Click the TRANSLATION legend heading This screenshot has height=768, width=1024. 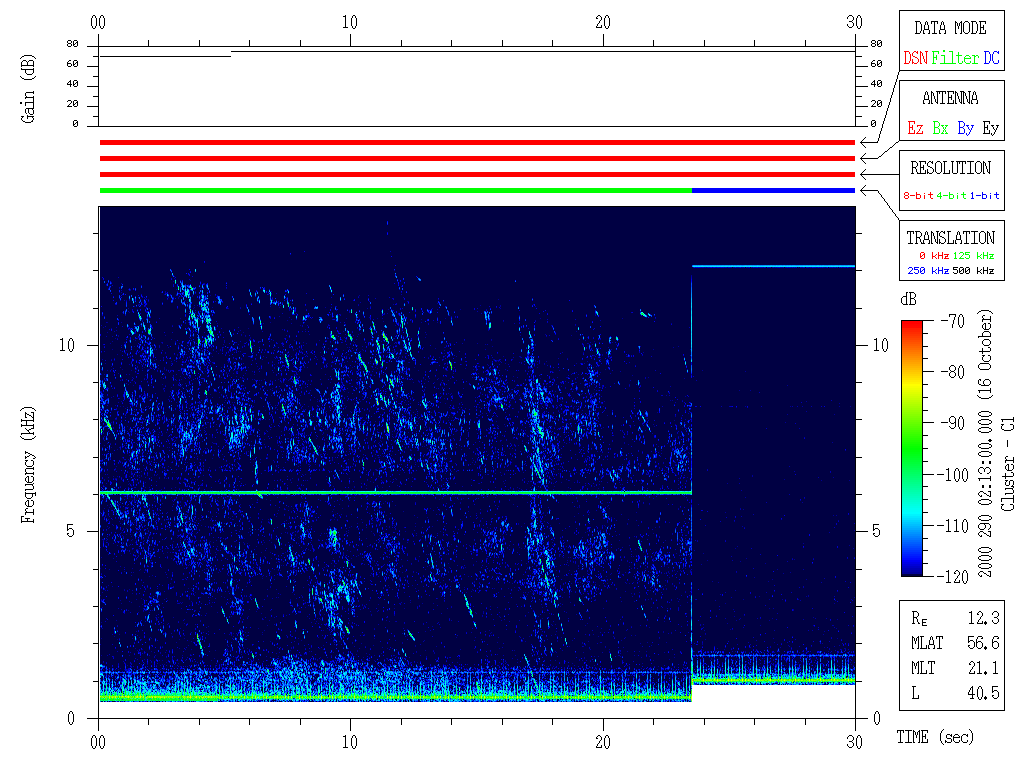(950, 238)
